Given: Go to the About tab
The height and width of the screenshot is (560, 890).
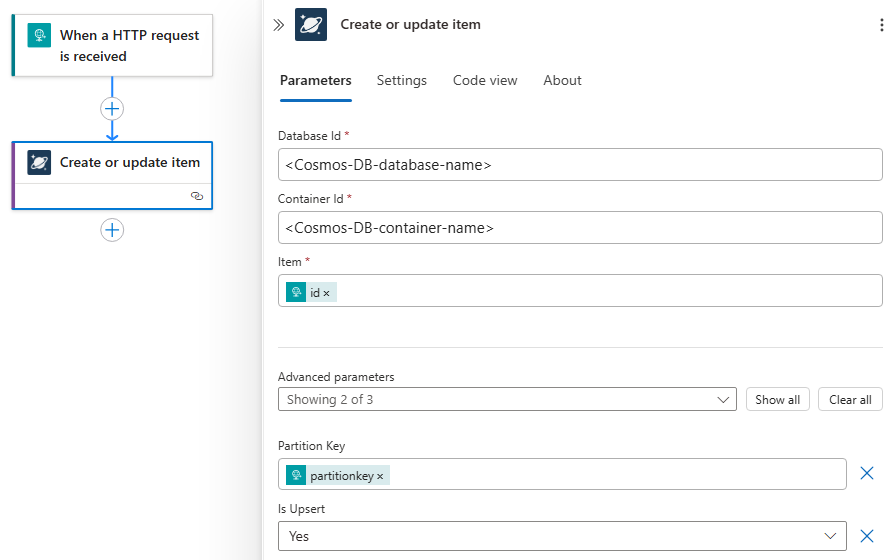Looking at the screenshot, I should tap(562, 80).
